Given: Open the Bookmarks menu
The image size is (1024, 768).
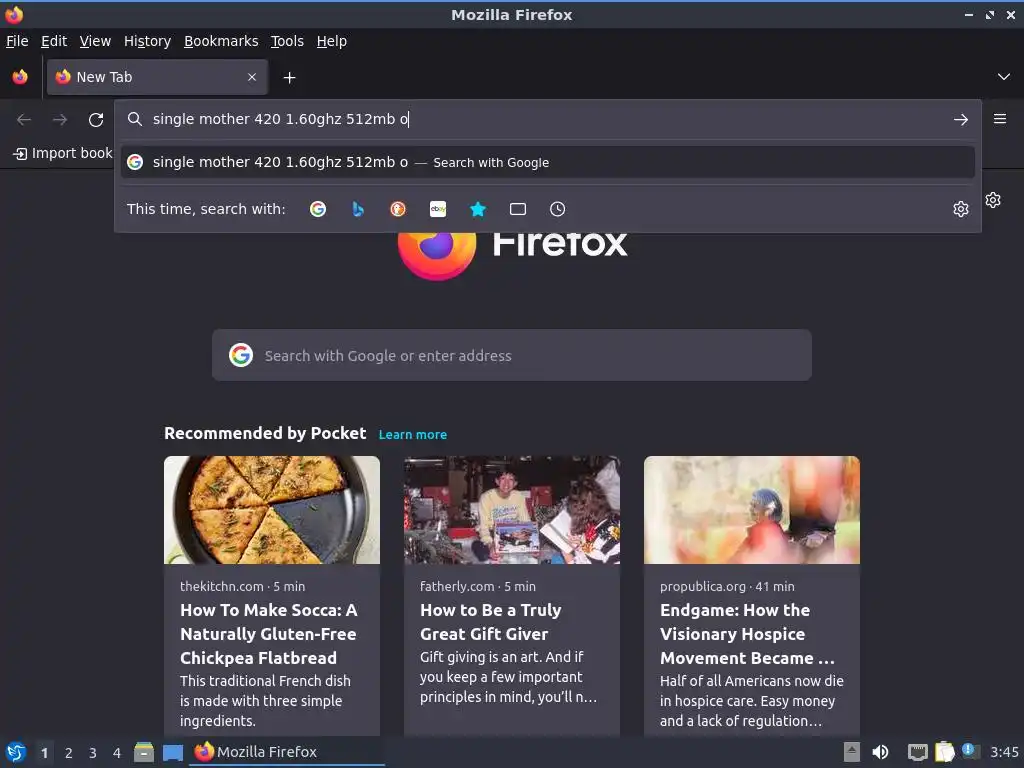Looking at the screenshot, I should pos(221,41).
